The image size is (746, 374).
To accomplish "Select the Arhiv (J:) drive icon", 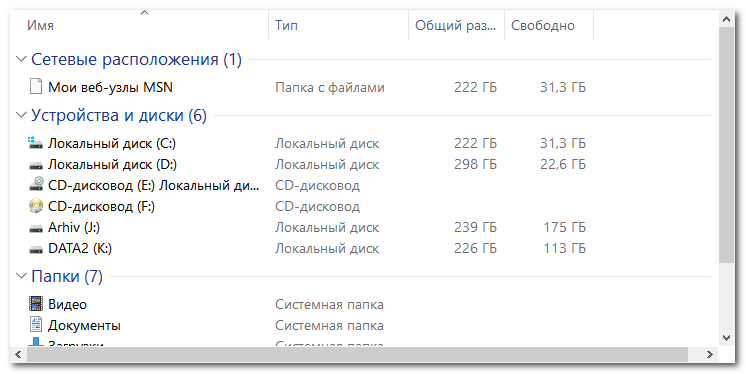I will (36, 228).
